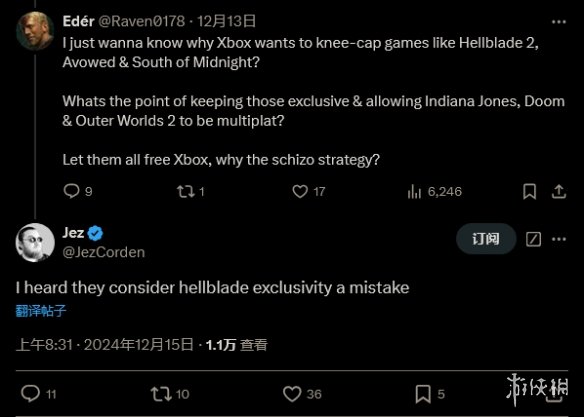Retweet Edér's post about Xbox exclusives
Image resolution: width=584 pixels, height=417 pixels.
pos(185,192)
